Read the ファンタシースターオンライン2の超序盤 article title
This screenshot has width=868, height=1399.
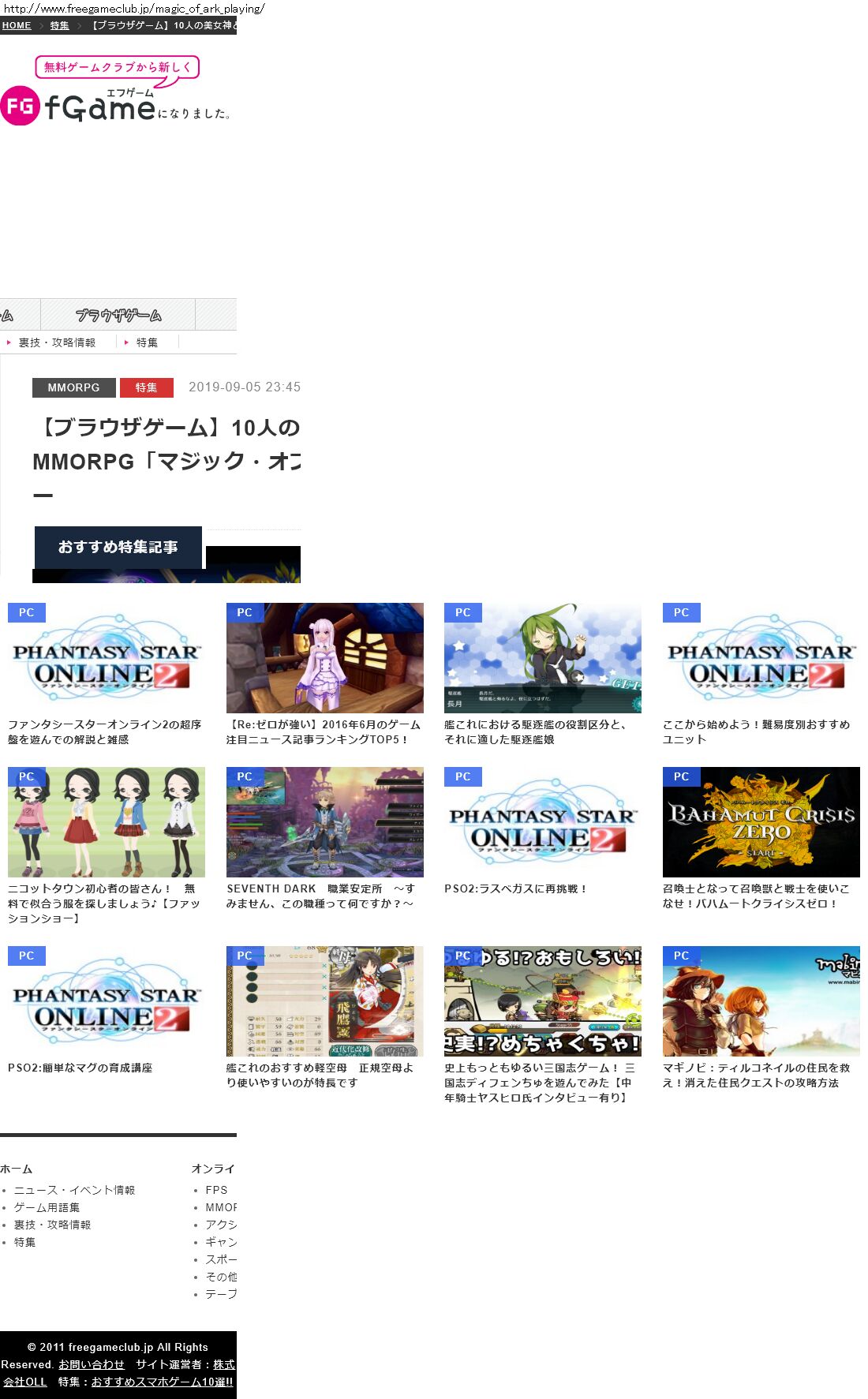pyautogui.click(x=105, y=732)
